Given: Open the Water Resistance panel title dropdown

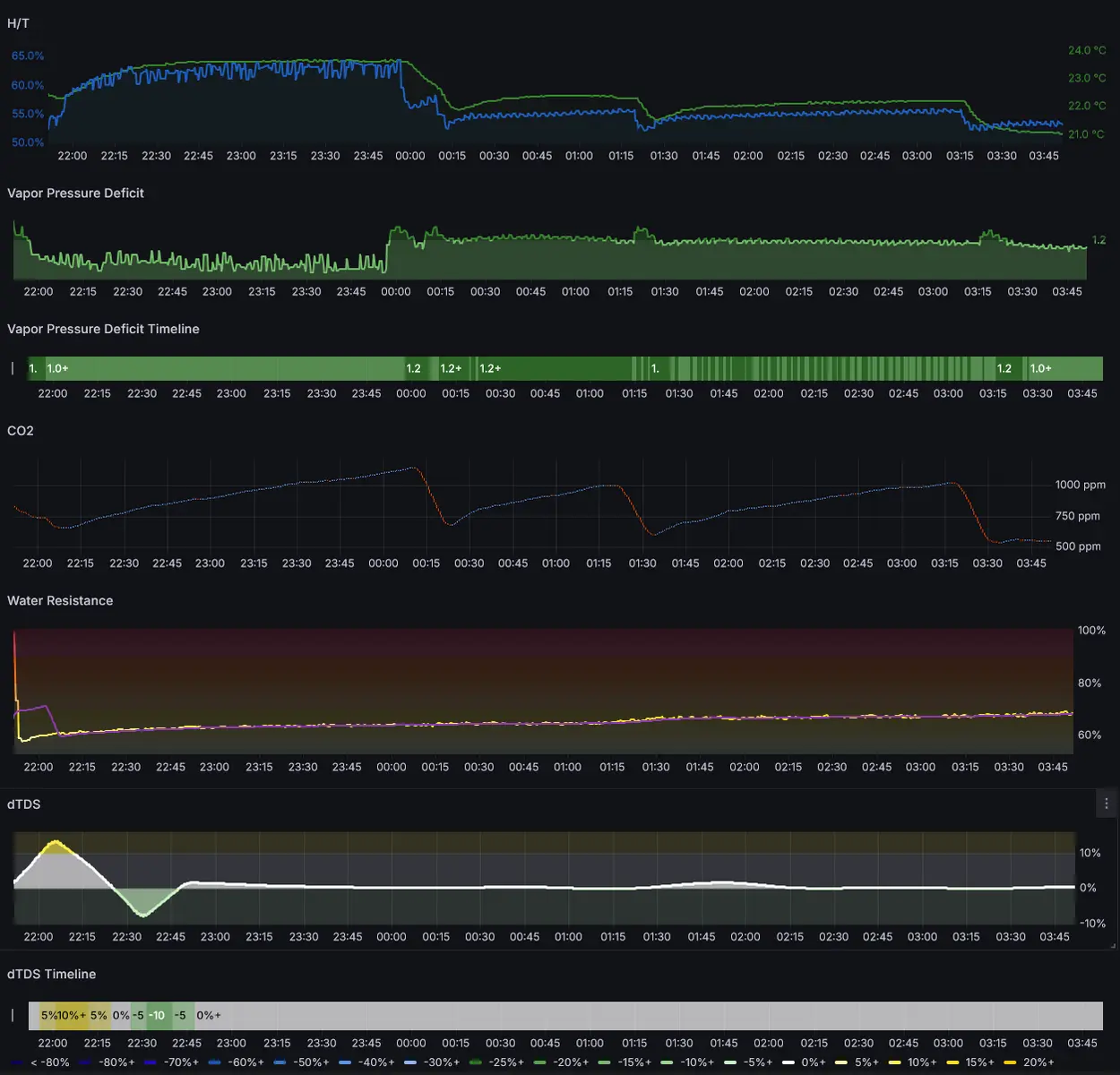Looking at the screenshot, I should (x=60, y=600).
